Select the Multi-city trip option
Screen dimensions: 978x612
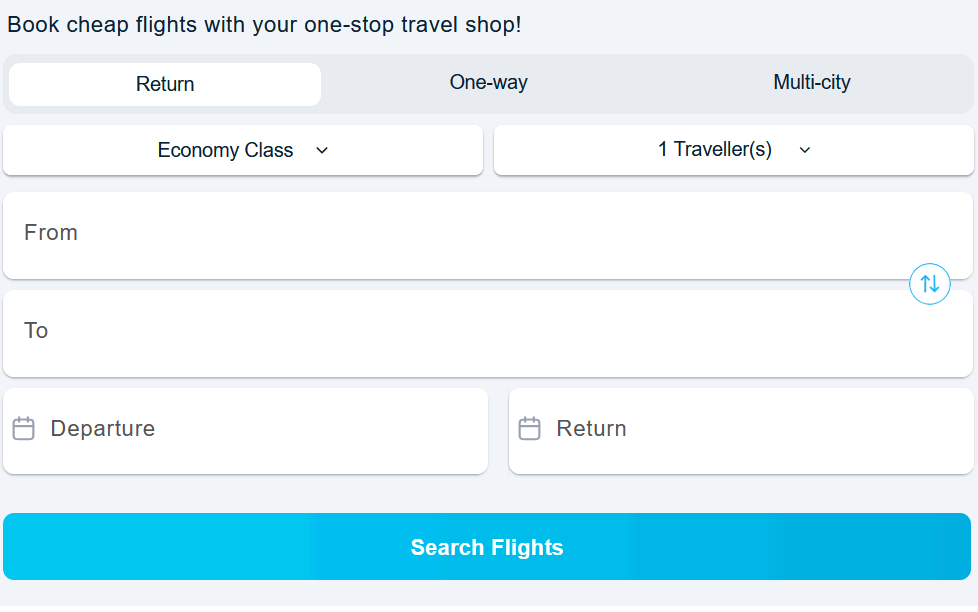pyautogui.click(x=812, y=84)
